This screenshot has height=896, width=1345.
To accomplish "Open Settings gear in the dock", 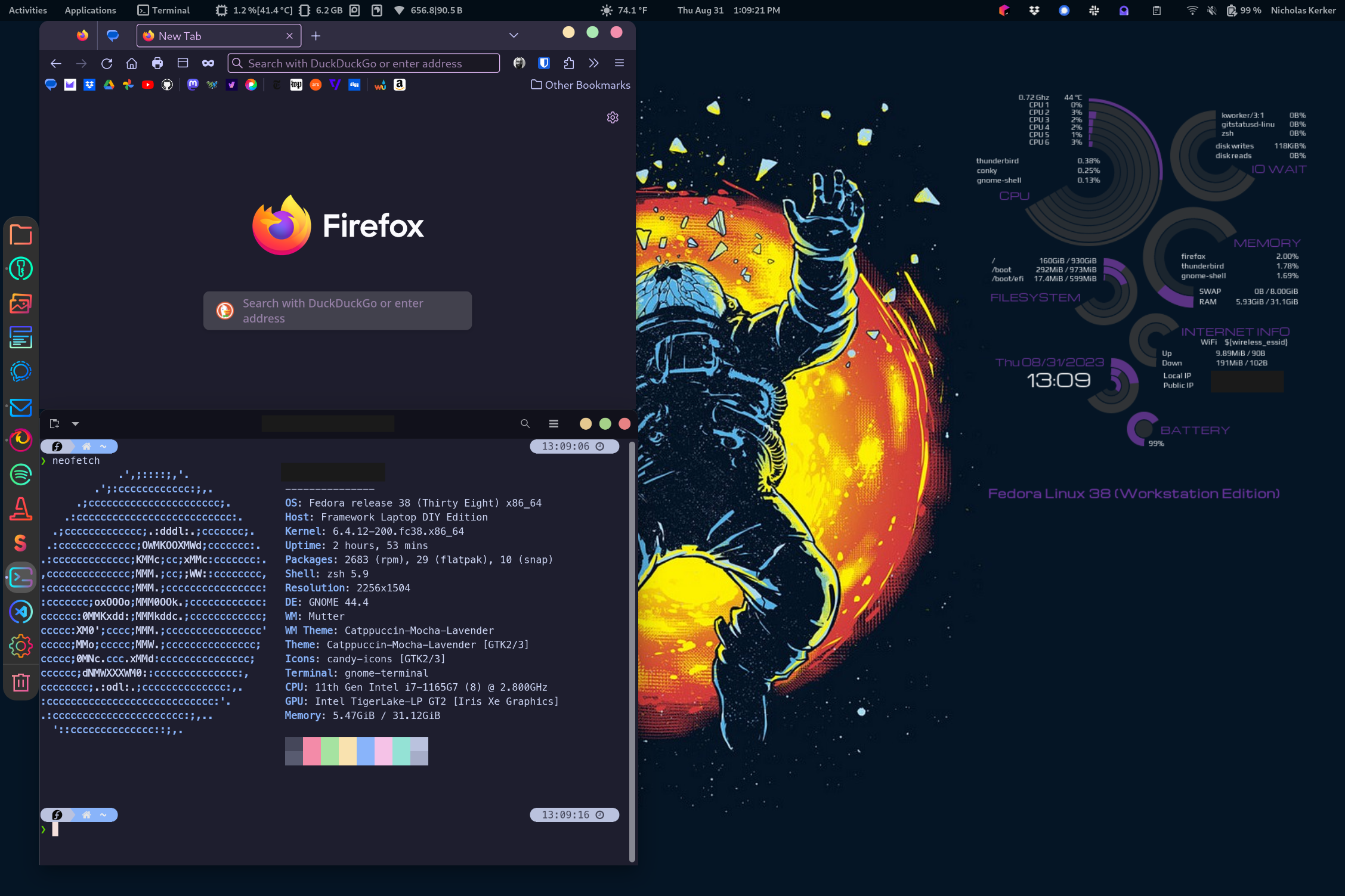I will tap(21, 646).
